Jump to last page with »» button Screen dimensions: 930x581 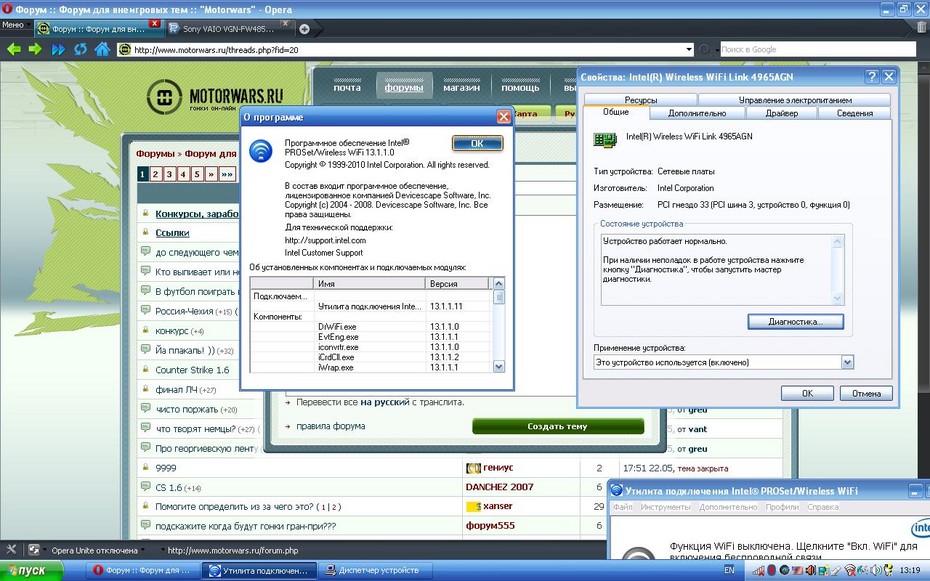click(227, 174)
